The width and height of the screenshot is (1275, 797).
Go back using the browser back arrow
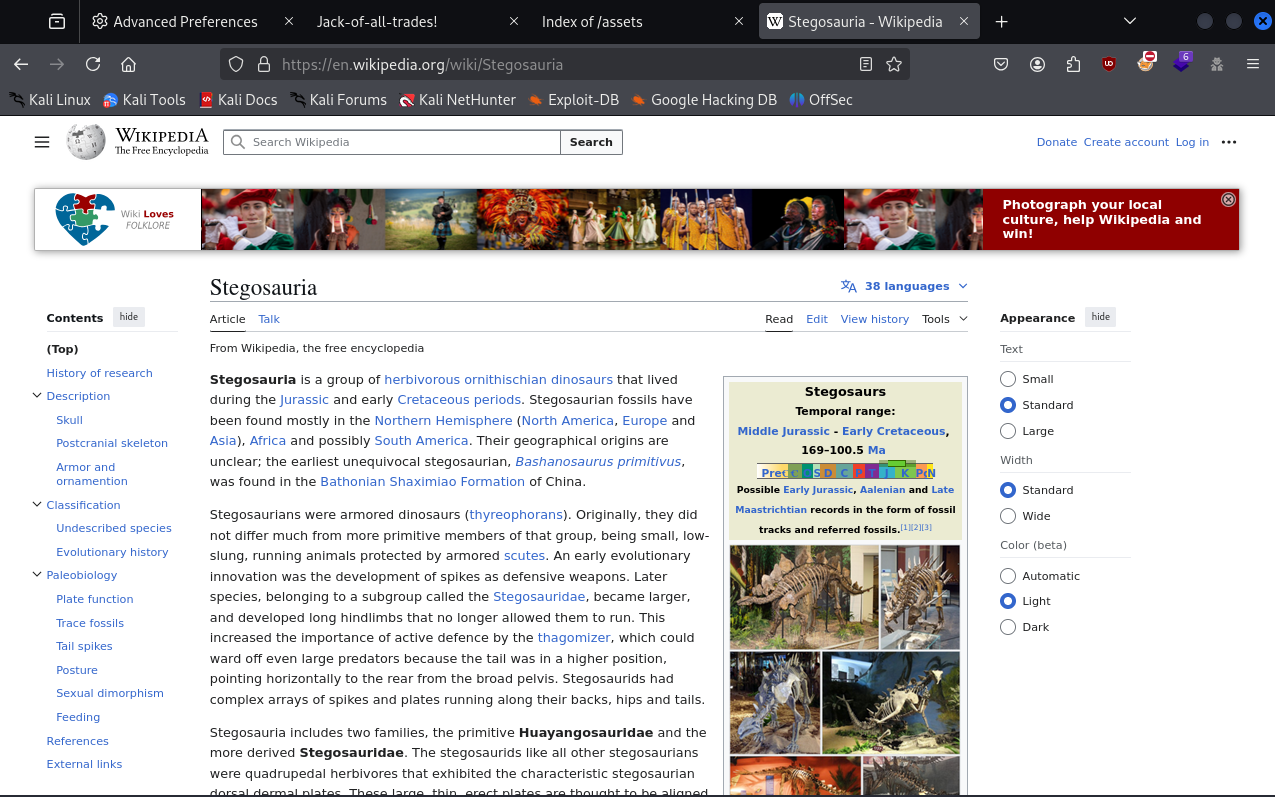click(21, 64)
